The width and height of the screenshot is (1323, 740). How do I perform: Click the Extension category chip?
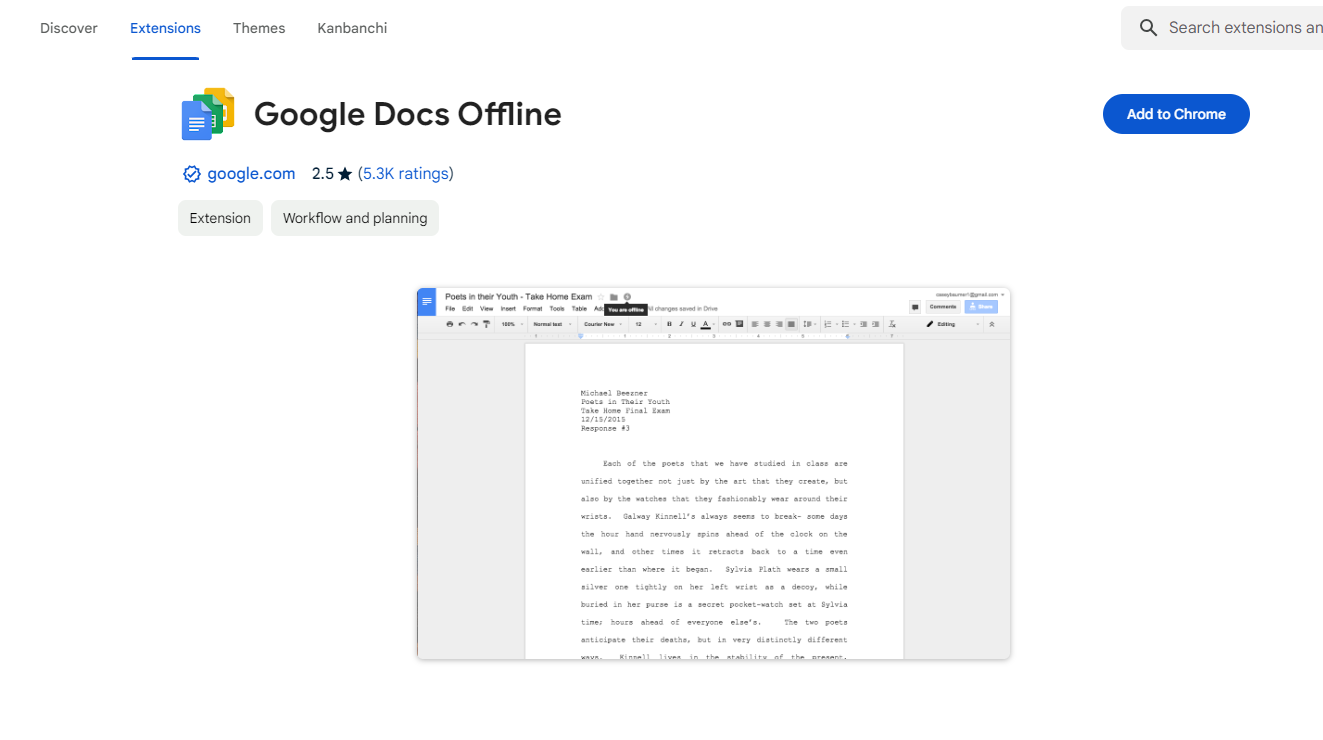click(220, 218)
